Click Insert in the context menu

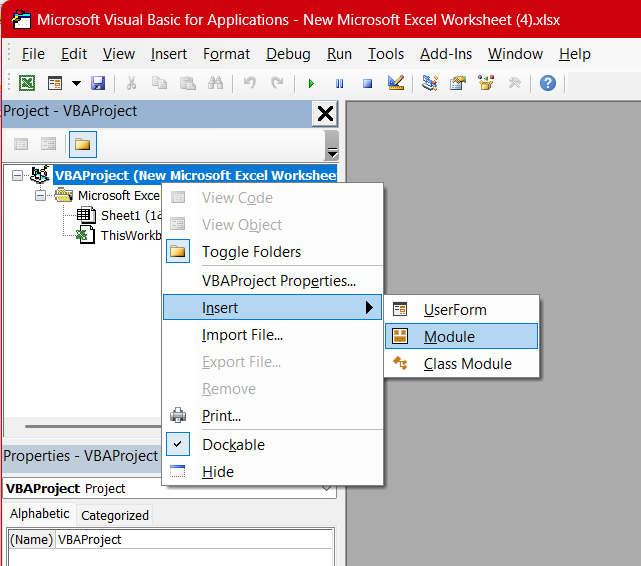[273, 307]
